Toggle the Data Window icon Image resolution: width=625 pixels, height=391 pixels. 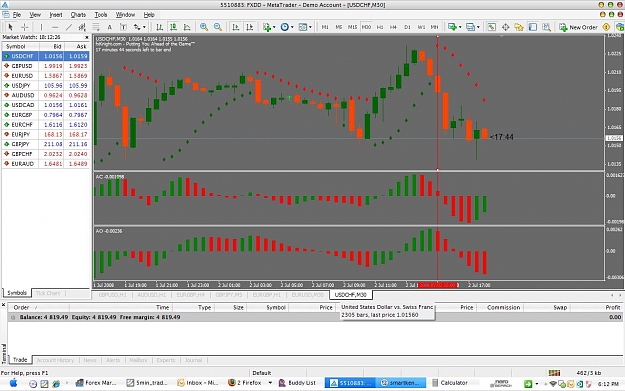click(x=505, y=27)
